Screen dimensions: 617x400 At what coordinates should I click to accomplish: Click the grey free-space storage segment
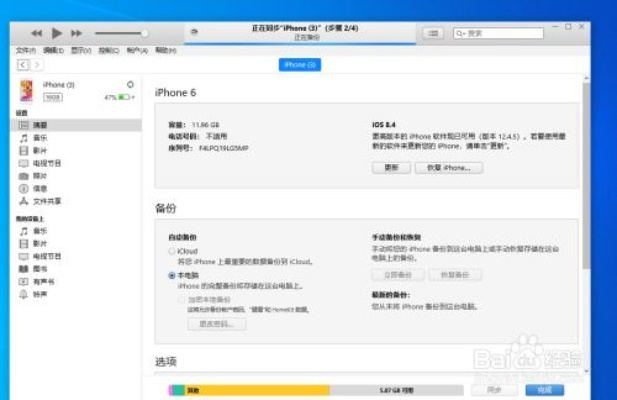tap(396, 390)
